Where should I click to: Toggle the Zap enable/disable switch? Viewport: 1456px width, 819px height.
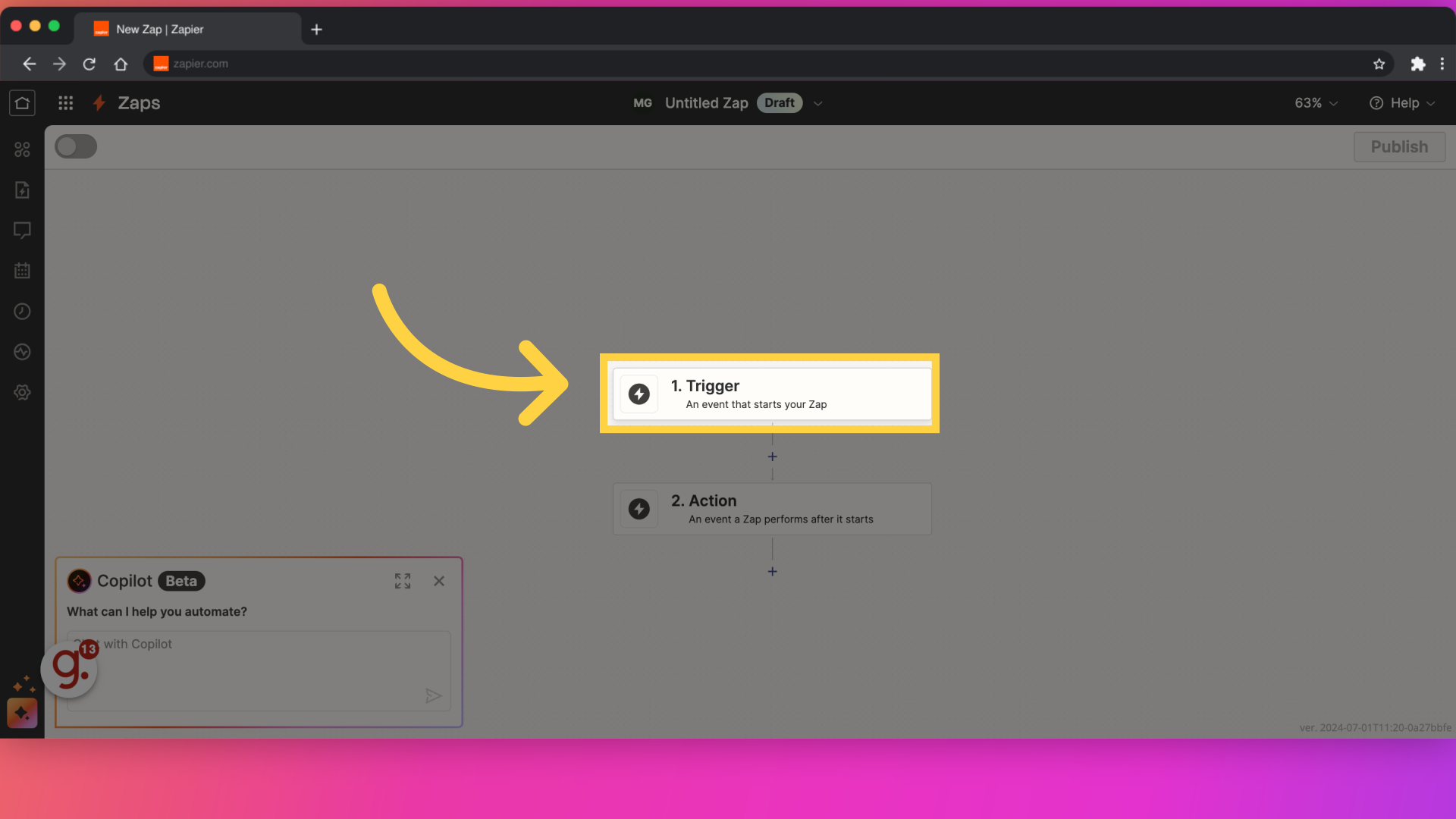tap(76, 147)
